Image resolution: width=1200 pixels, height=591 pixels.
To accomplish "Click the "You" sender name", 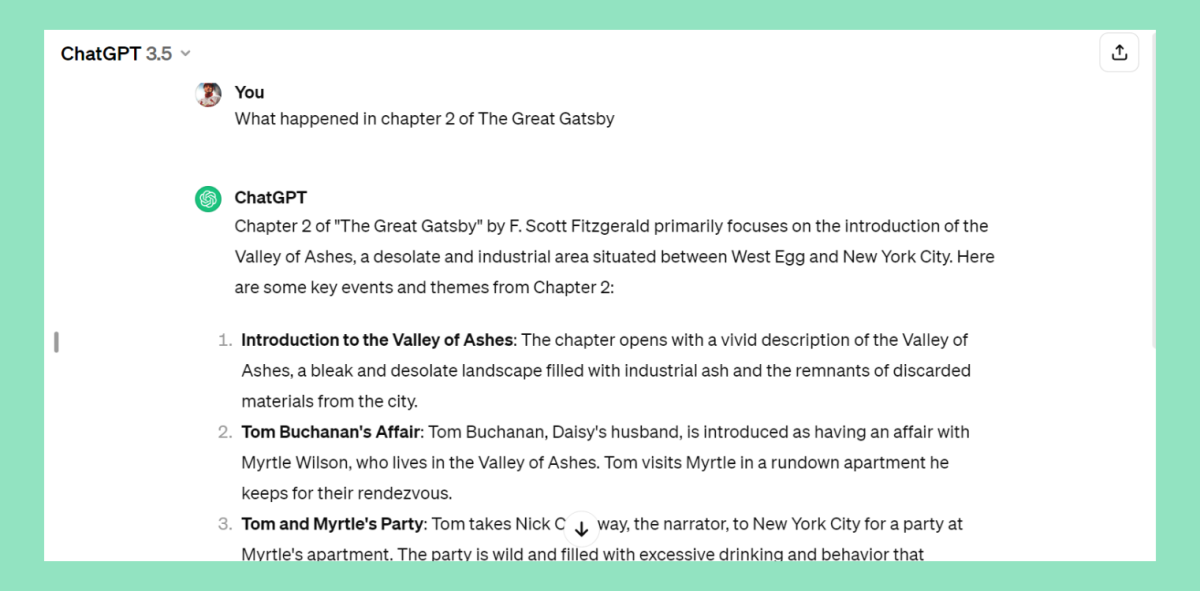I will pyautogui.click(x=249, y=92).
